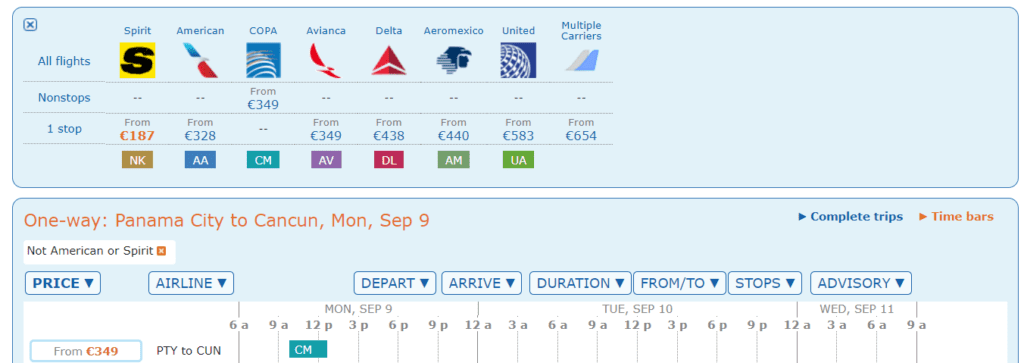Open the PRICE sort dropdown

pyautogui.click(x=63, y=283)
